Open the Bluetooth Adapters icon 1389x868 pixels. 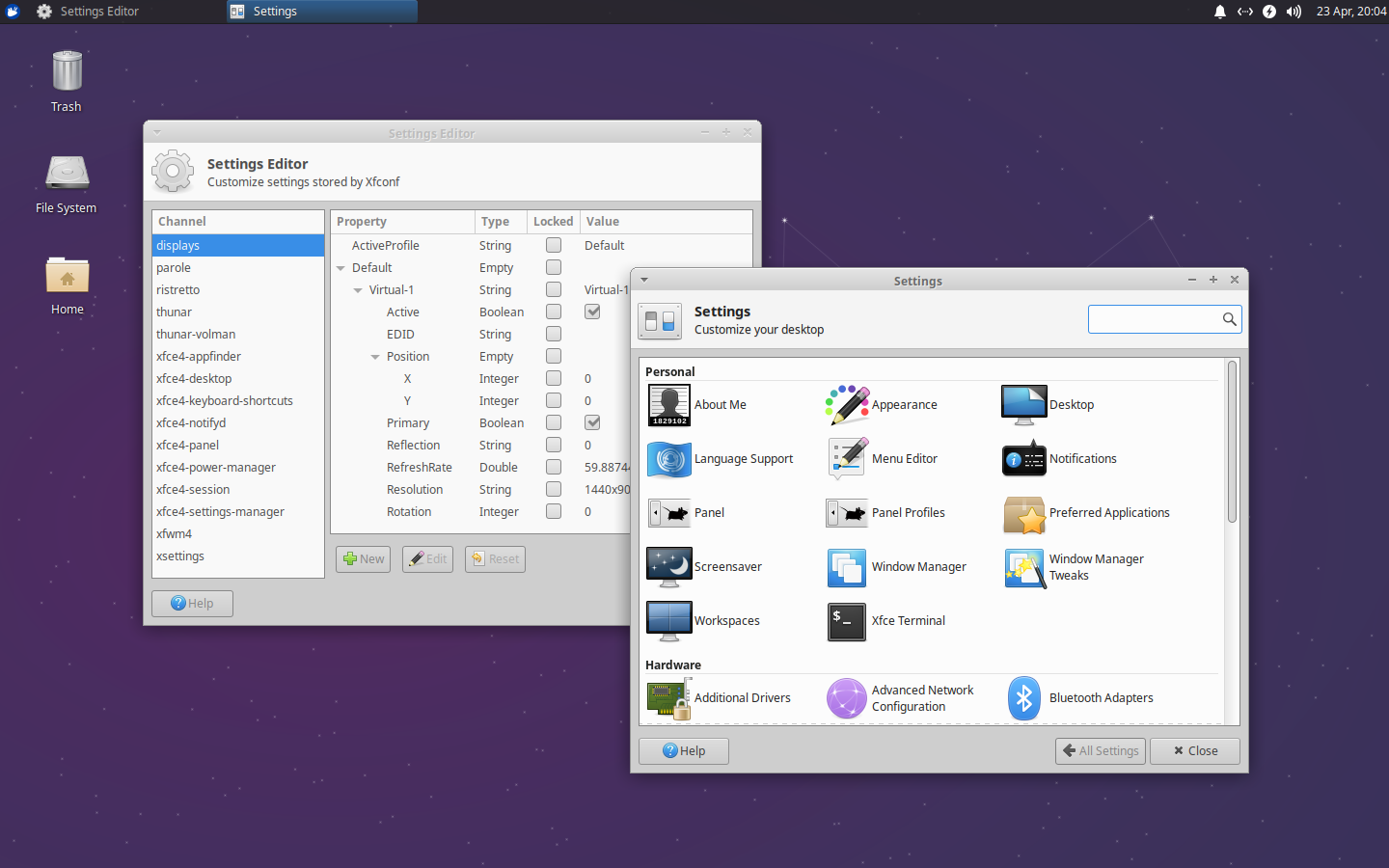[x=1023, y=698]
